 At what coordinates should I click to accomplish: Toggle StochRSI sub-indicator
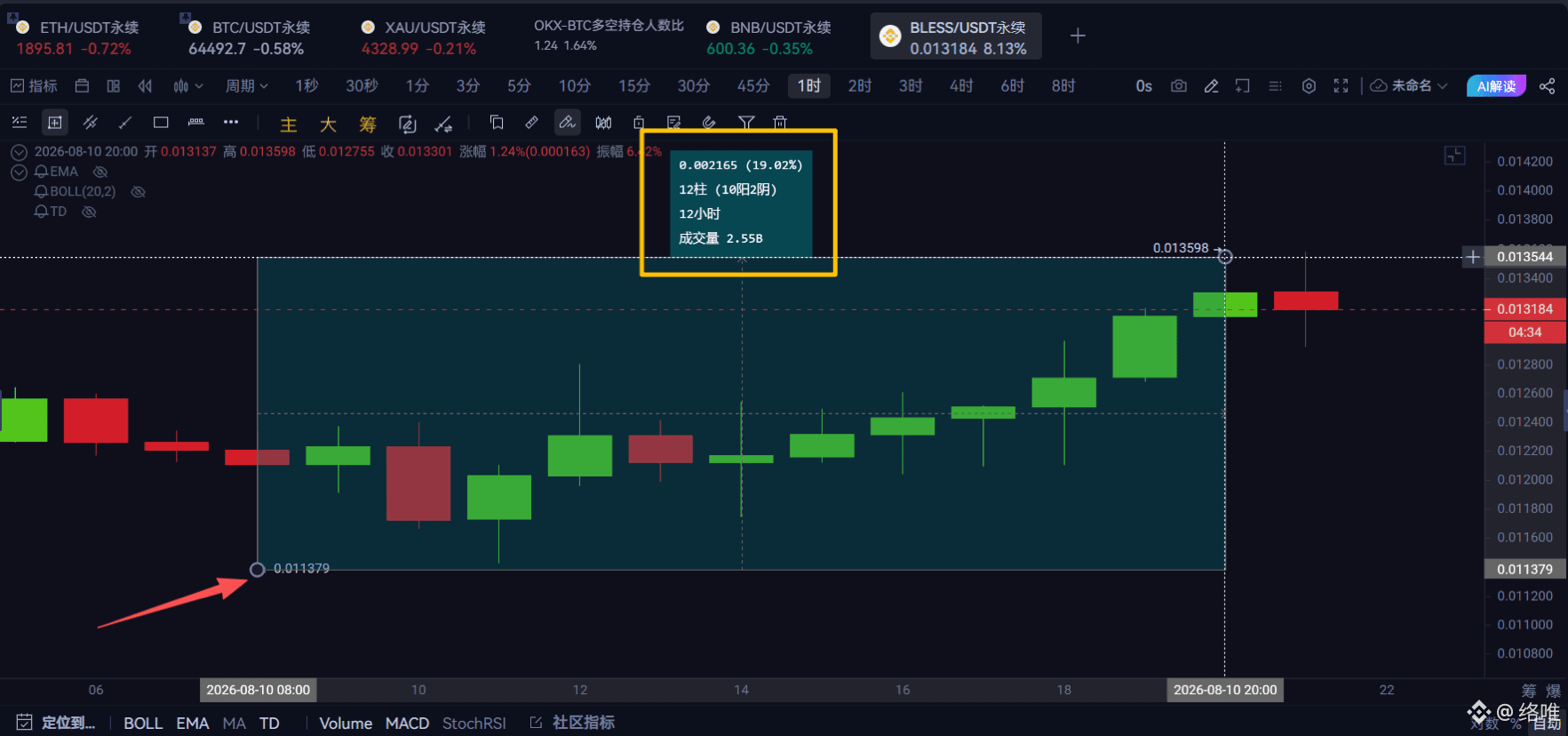(474, 724)
